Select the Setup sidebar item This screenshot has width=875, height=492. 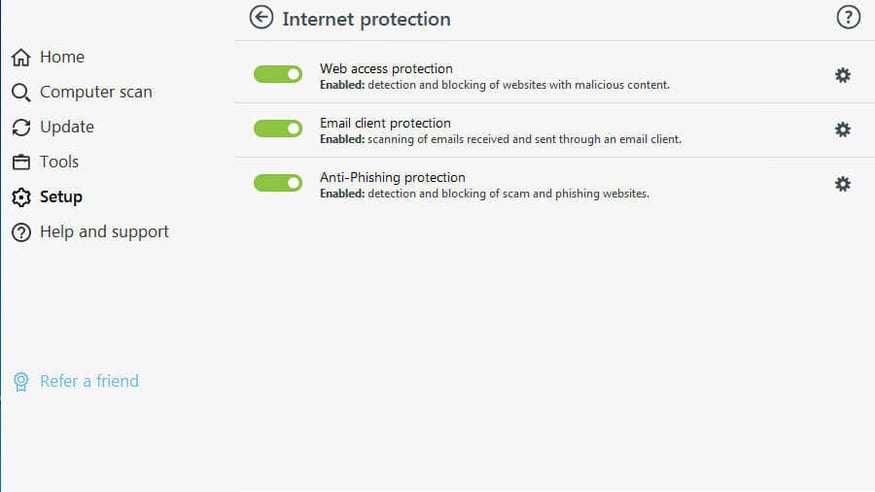[x=61, y=197]
